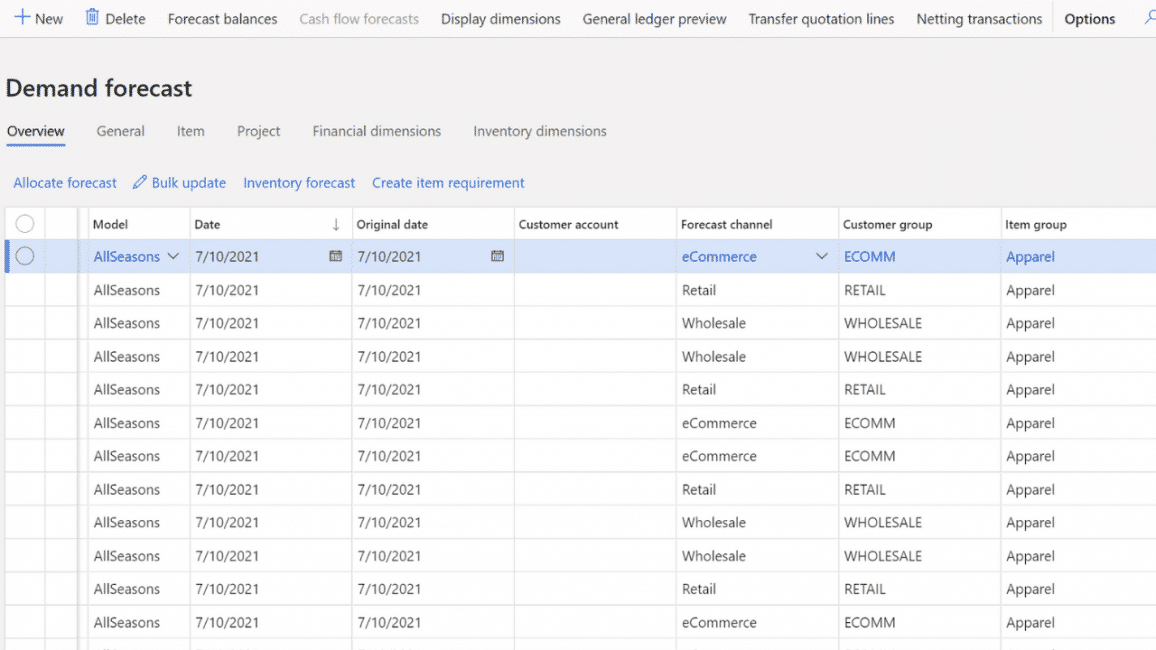This screenshot has height=650, width=1156.
Task: Sort by the Date column header
Action: [x=207, y=225]
